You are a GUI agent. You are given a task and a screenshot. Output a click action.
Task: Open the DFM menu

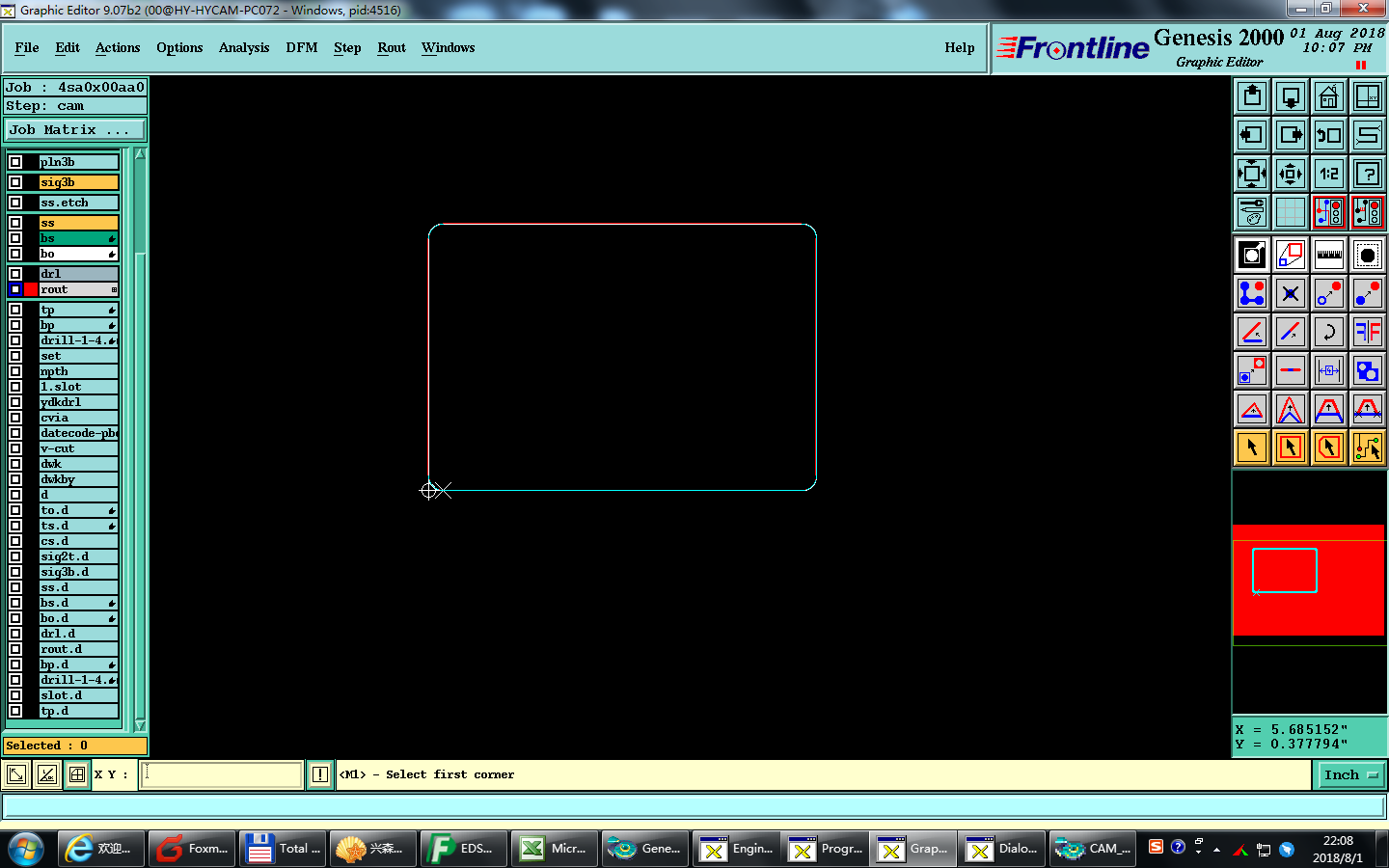(x=302, y=47)
